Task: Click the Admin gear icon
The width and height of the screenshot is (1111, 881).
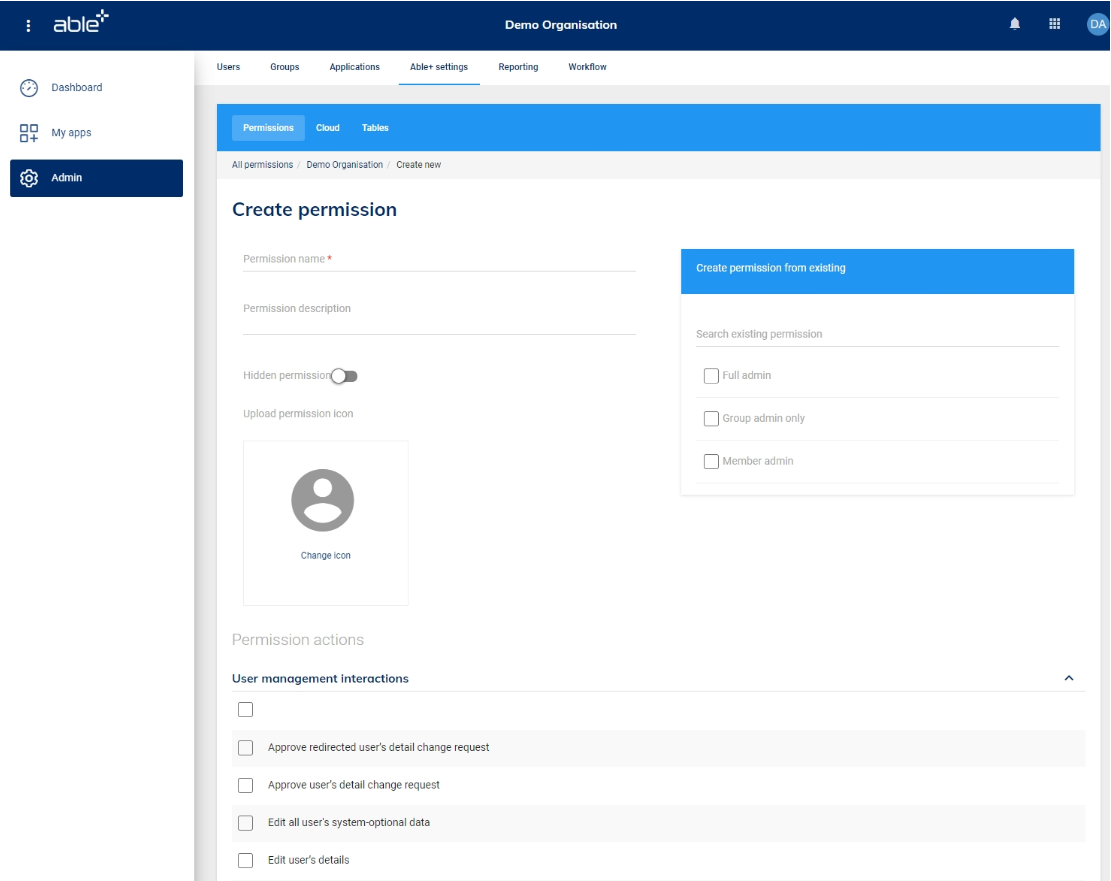Action: (x=29, y=178)
